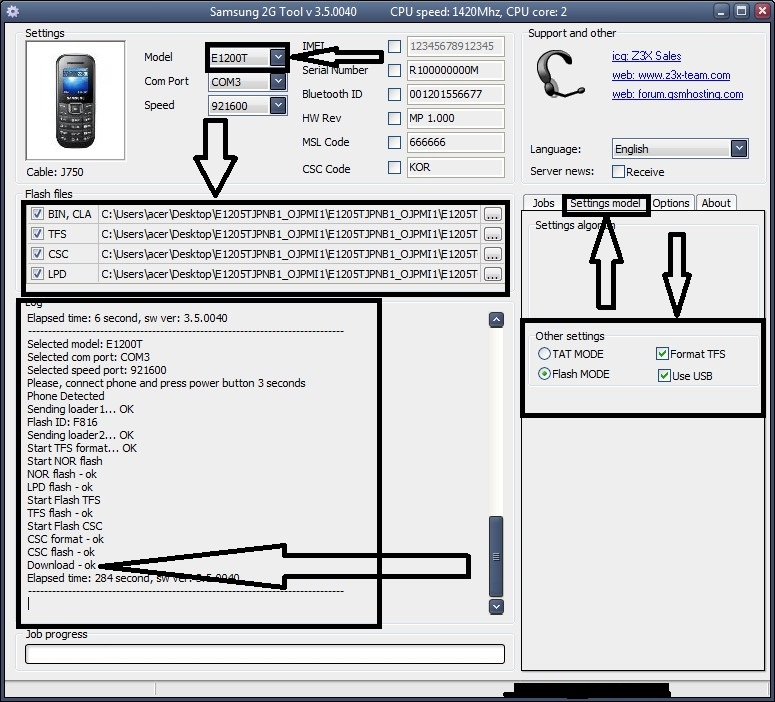Click the phone model thumbnail image
The width and height of the screenshot is (775, 702).
tap(75, 100)
